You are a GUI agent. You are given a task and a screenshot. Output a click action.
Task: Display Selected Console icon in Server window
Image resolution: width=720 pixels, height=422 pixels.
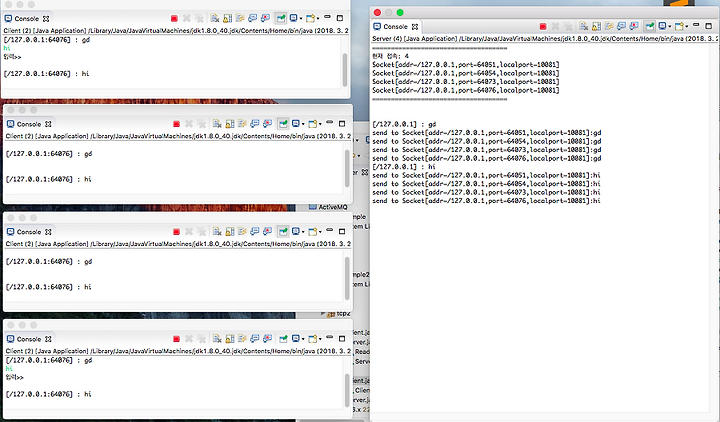click(x=663, y=26)
